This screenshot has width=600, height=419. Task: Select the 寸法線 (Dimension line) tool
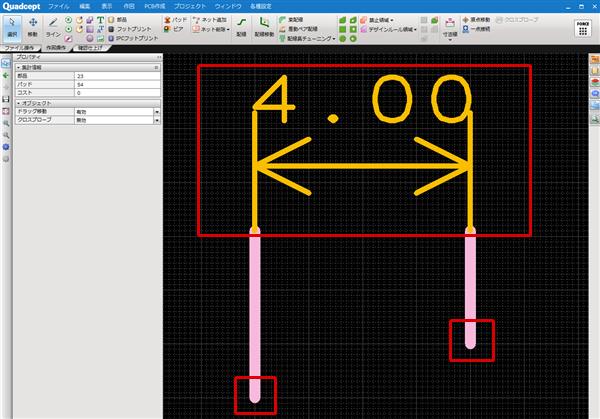click(x=451, y=27)
